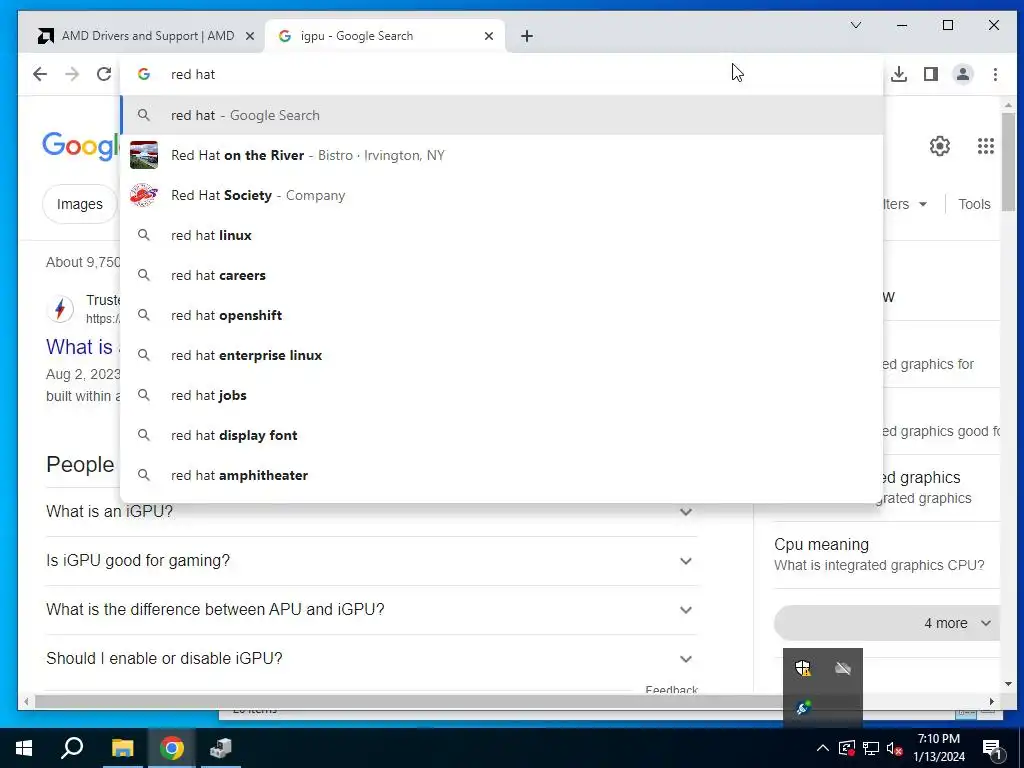Select 'red hat openshift' suggestion
This screenshot has height=768, width=1024.
coord(502,315)
